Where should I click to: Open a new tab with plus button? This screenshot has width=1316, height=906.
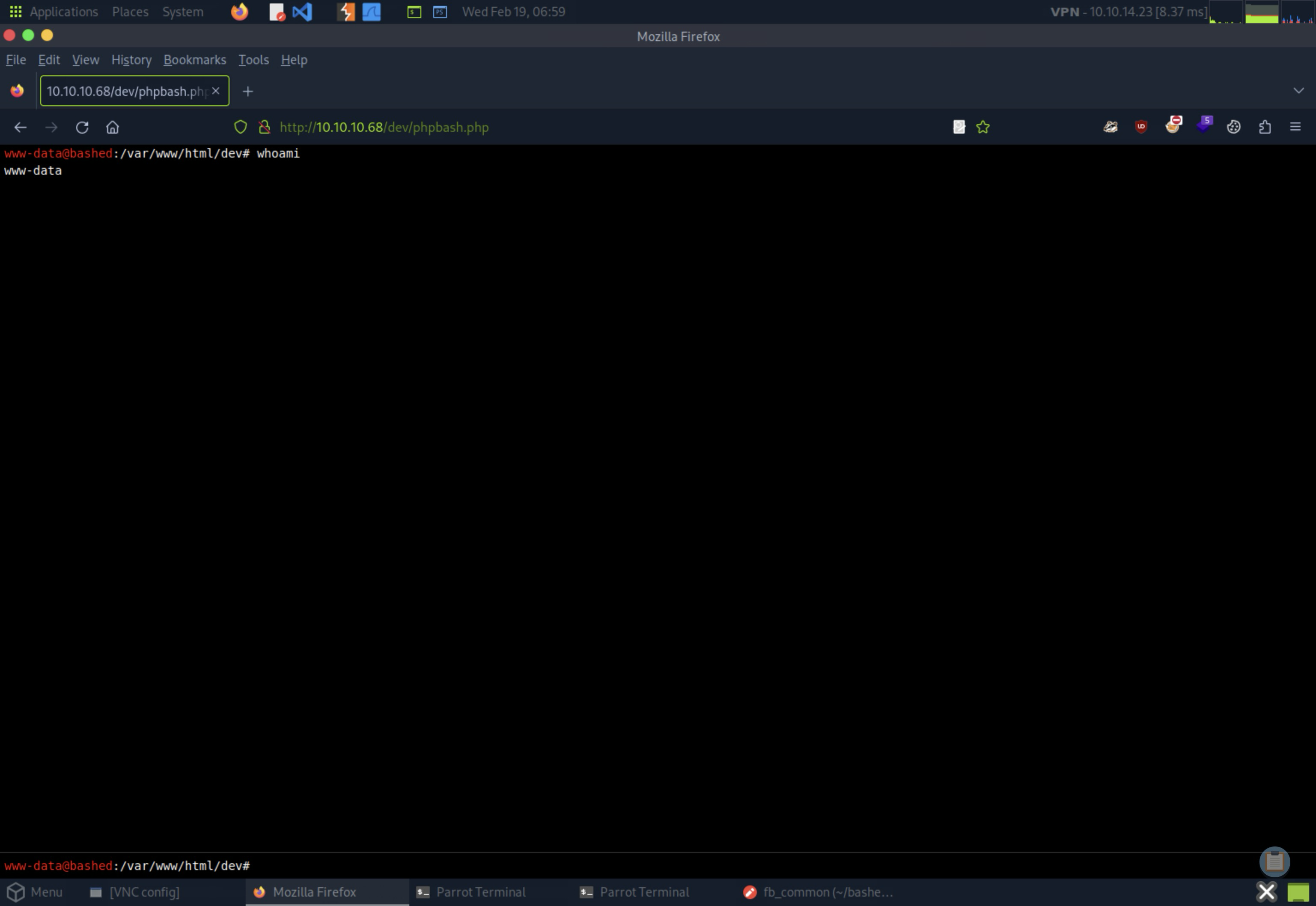[248, 91]
